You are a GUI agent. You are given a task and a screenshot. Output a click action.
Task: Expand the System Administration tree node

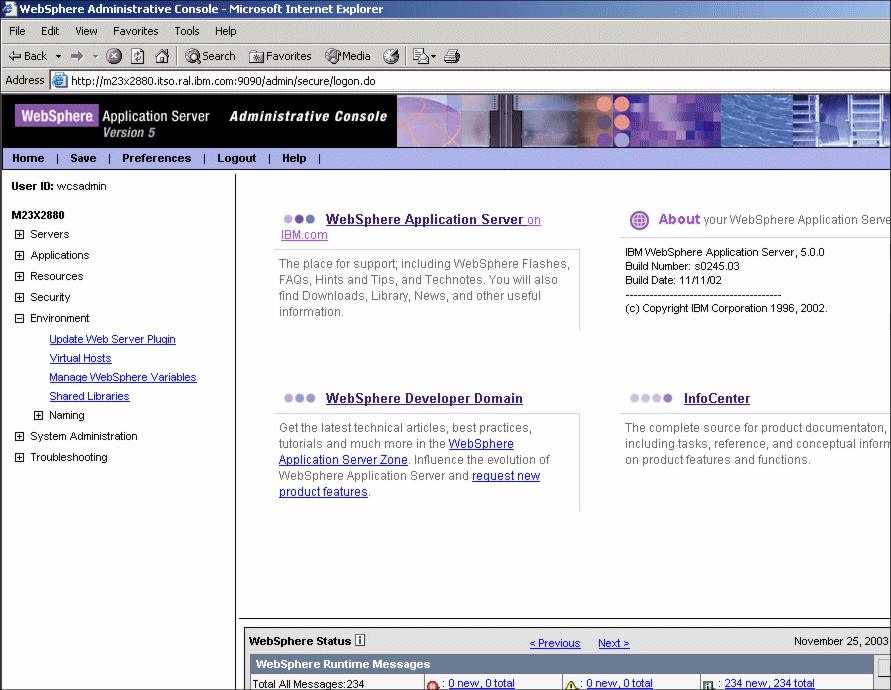tap(19, 437)
